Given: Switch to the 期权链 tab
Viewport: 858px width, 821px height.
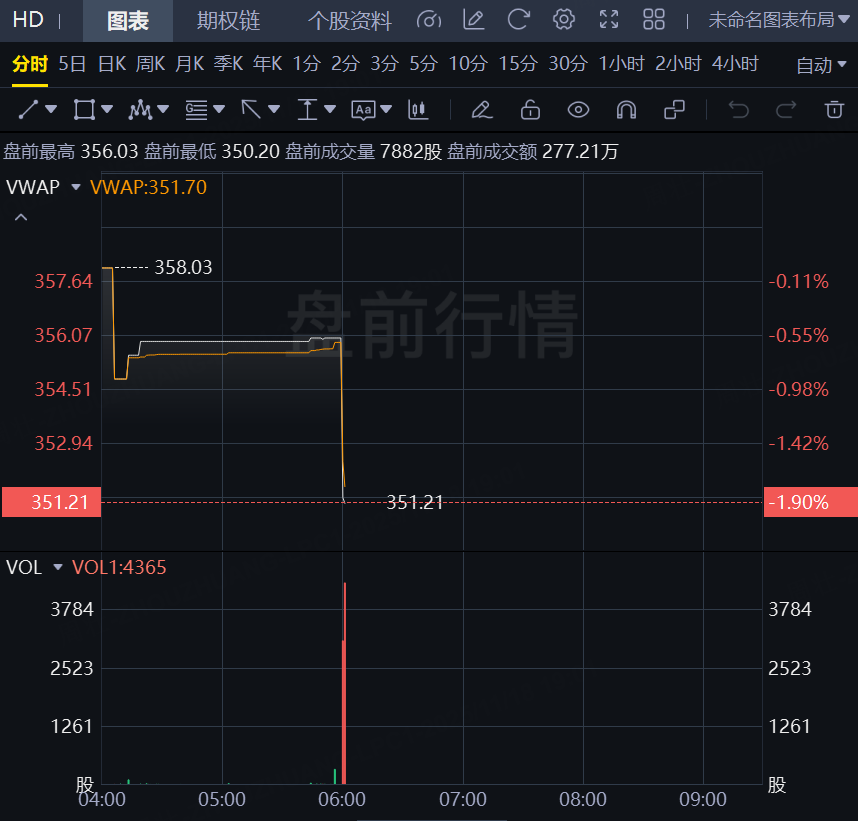Looking at the screenshot, I should click(228, 20).
